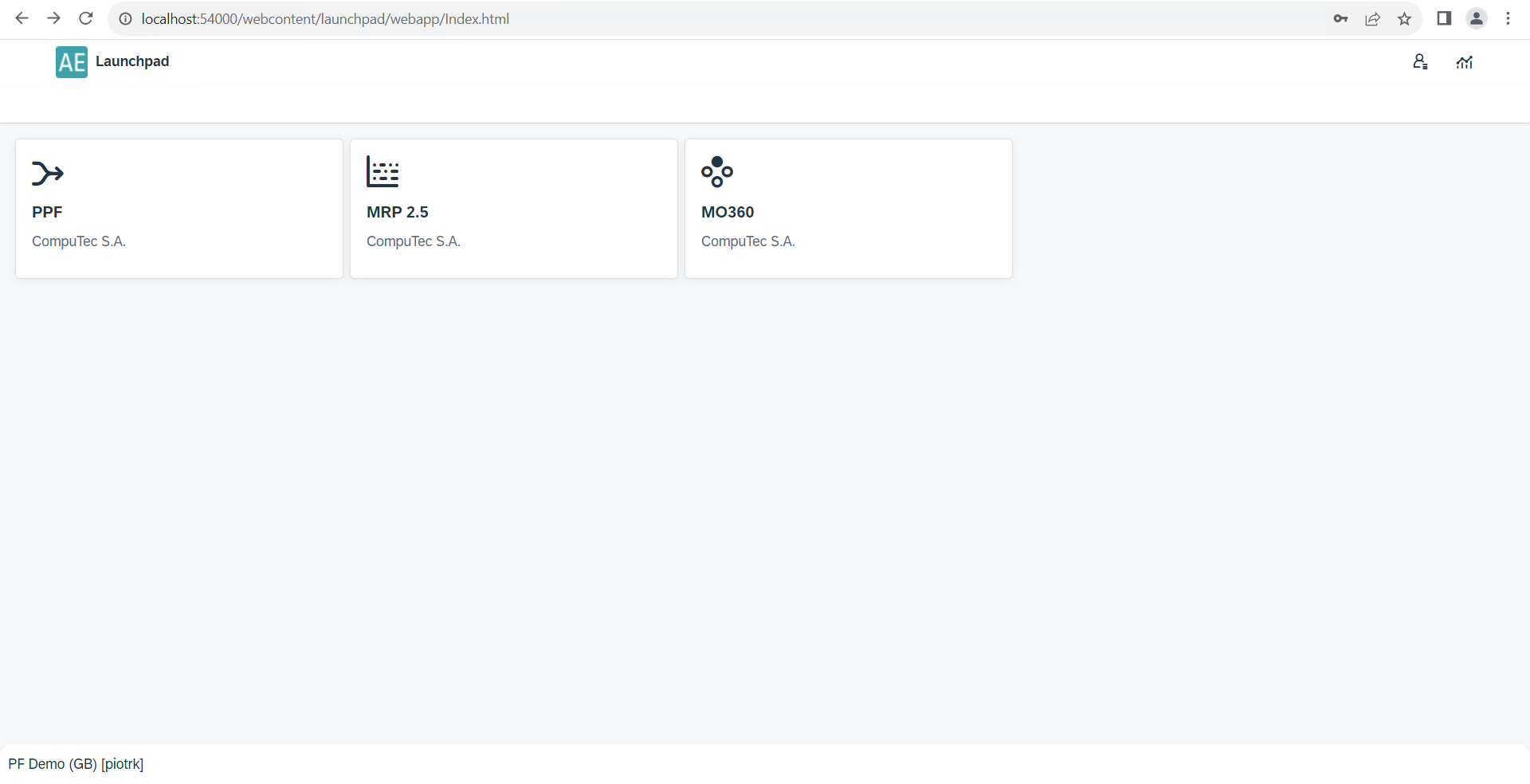This screenshot has height=784, width=1530.
Task: Launch MO360 via its circles icon
Action: (x=717, y=172)
